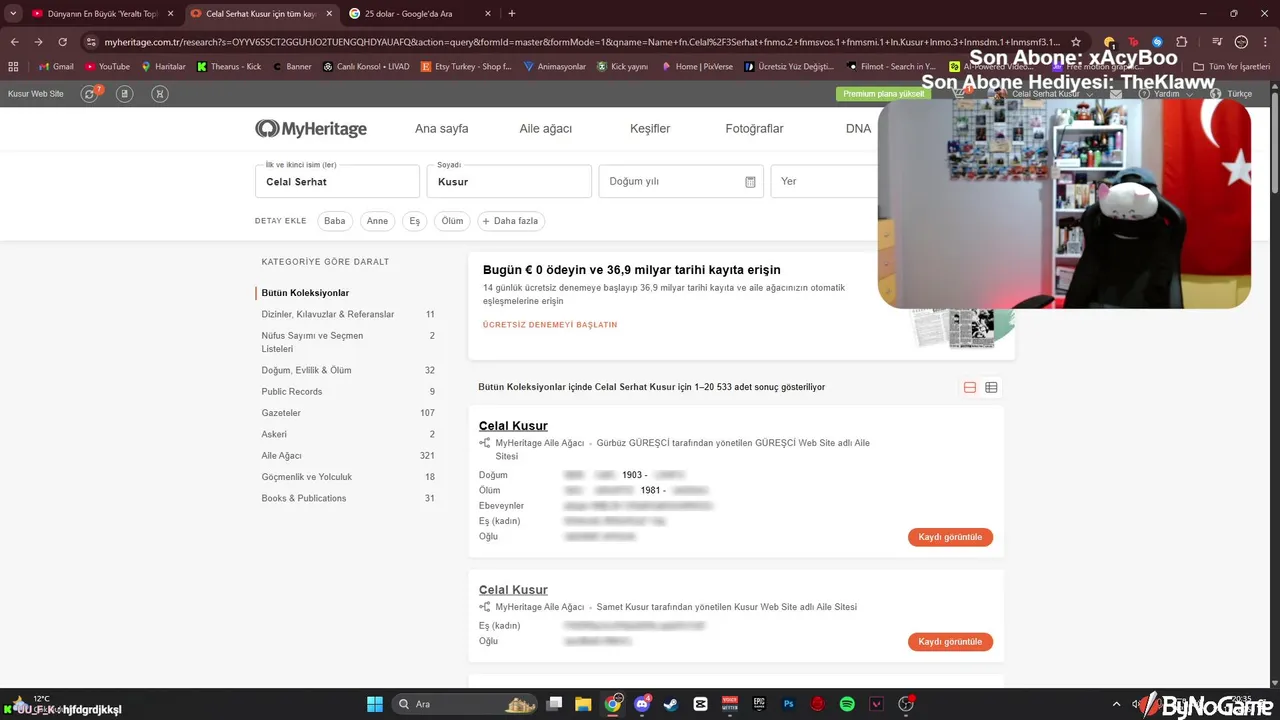The height and width of the screenshot is (720, 1280).
Task: Click the Soyadı field containing Kusur
Action: click(509, 182)
